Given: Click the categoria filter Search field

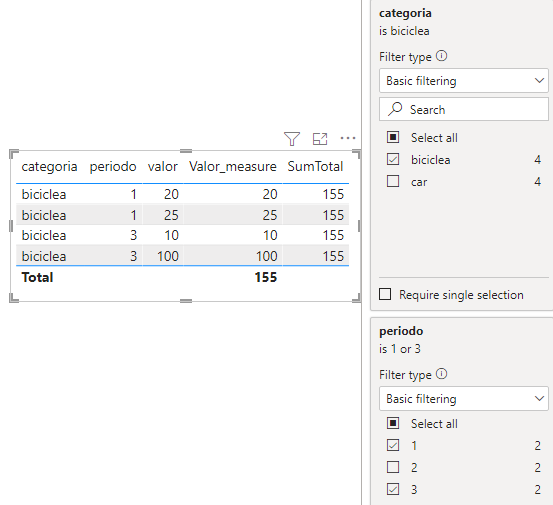Looking at the screenshot, I should pos(464,109).
